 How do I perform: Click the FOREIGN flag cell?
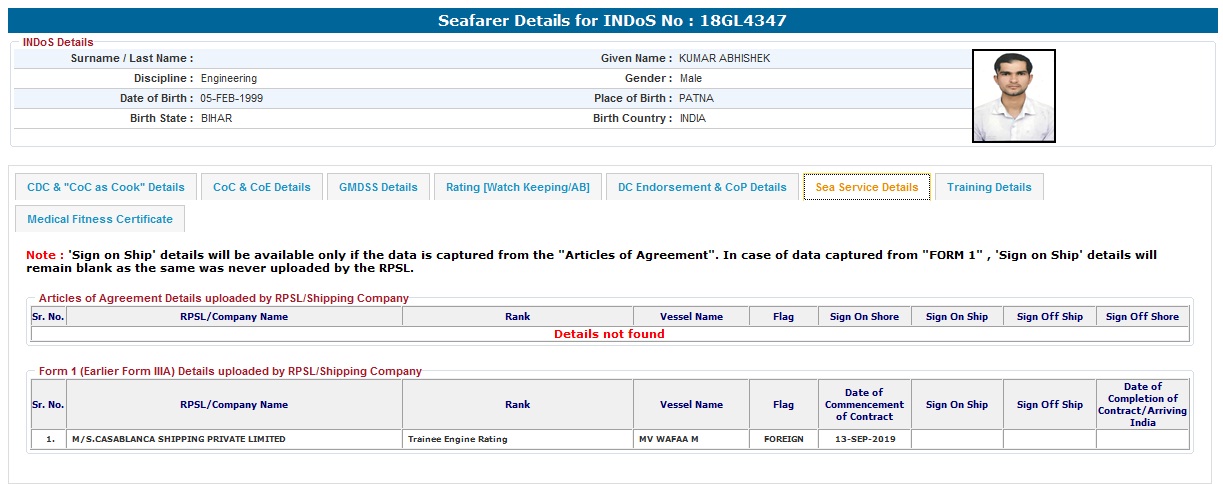coord(783,439)
